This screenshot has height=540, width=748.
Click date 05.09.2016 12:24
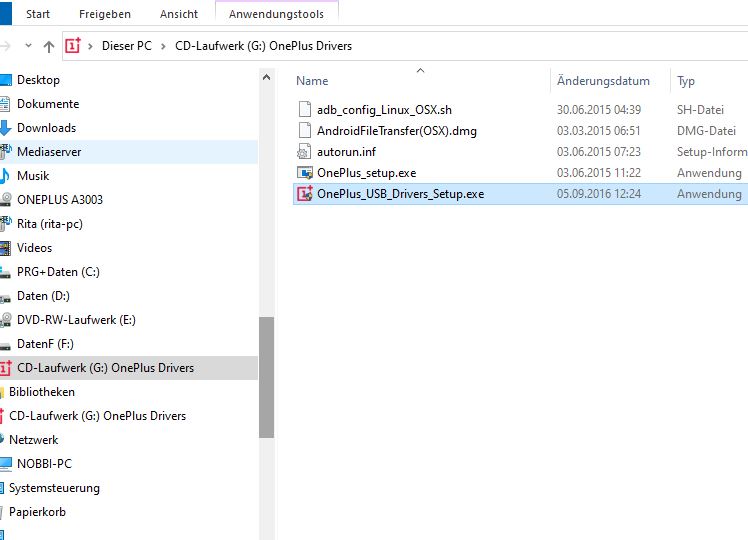coord(599,194)
